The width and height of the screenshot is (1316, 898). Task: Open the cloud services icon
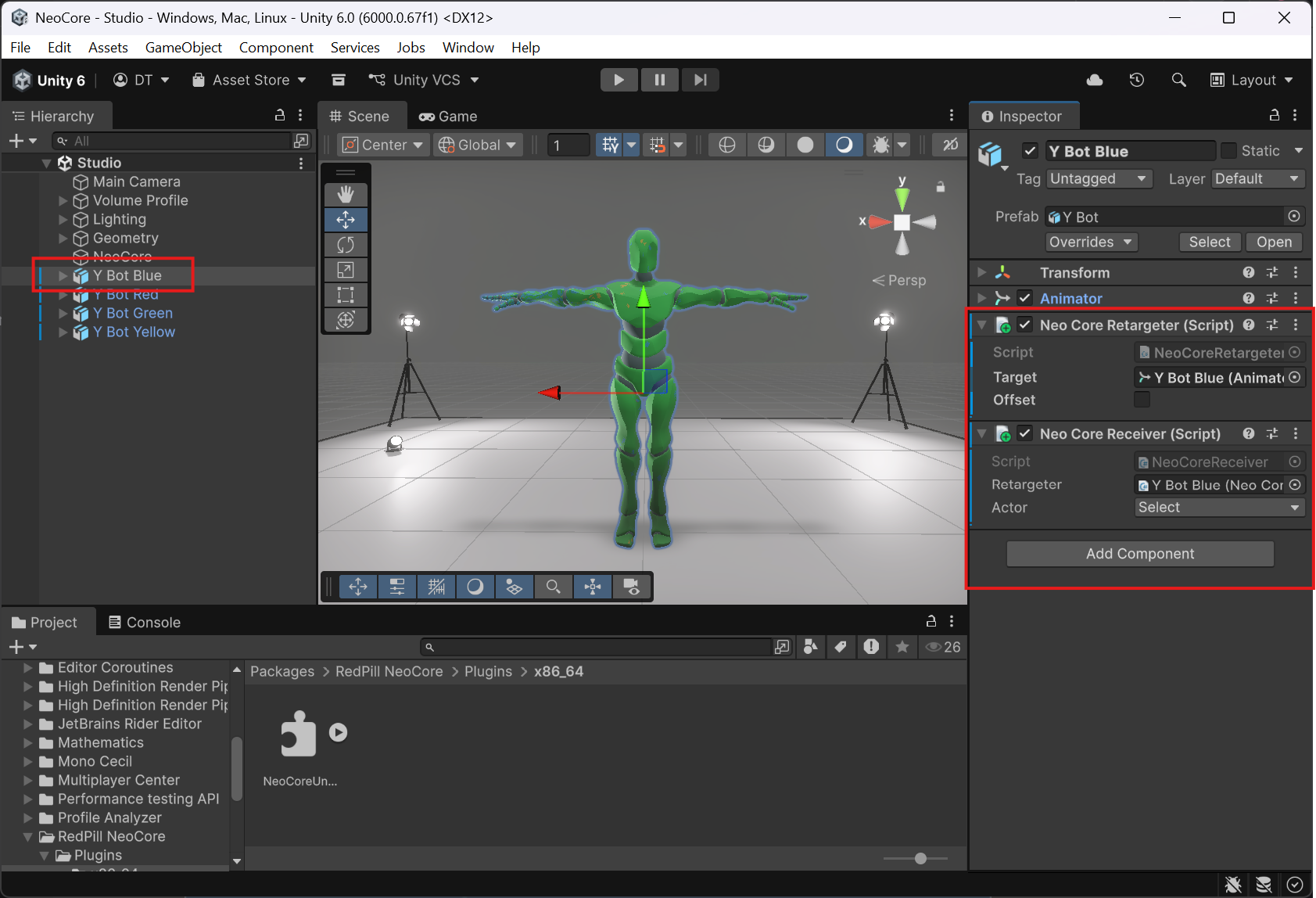coord(1095,80)
